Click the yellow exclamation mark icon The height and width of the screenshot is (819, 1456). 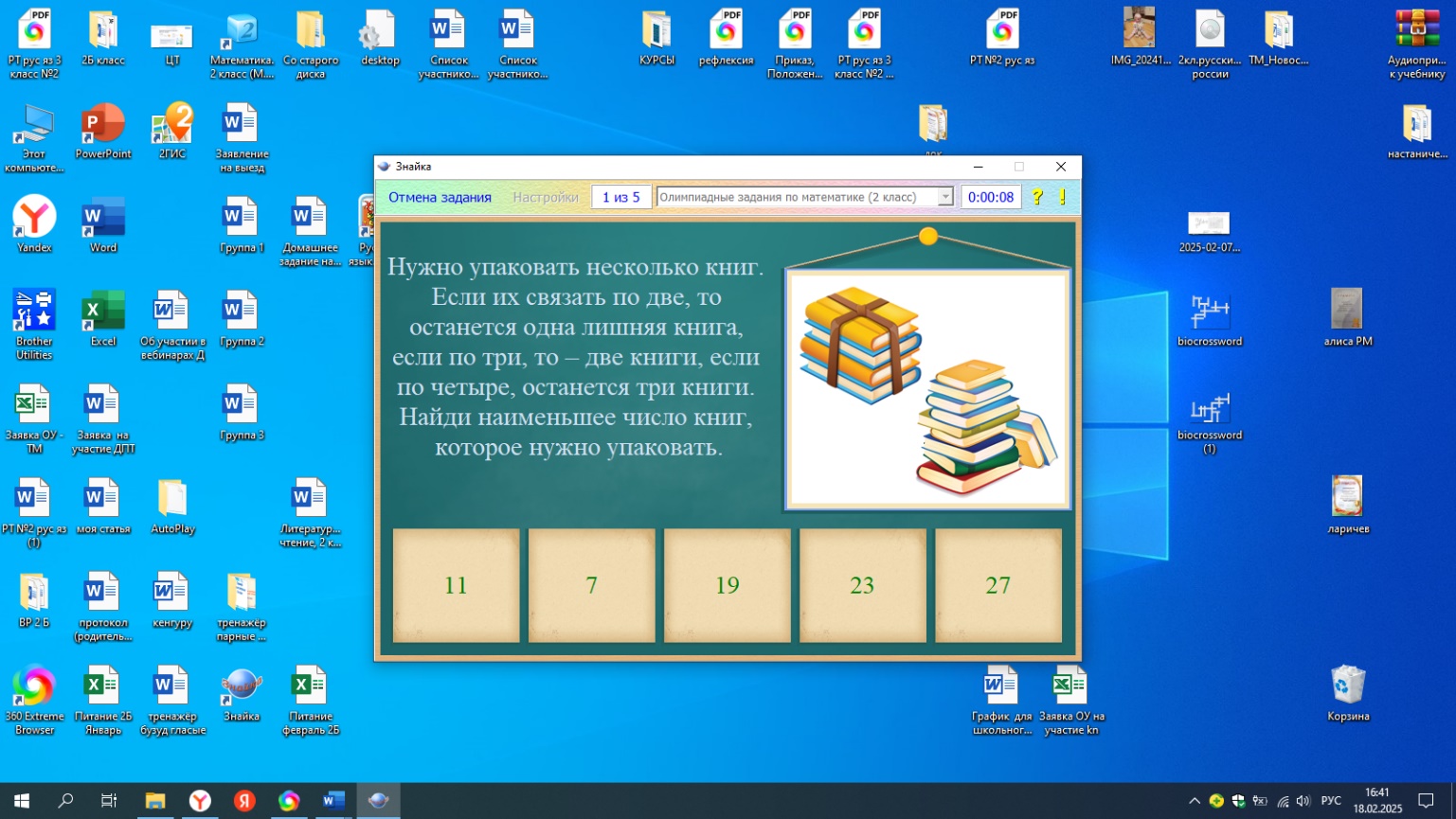(x=1062, y=197)
